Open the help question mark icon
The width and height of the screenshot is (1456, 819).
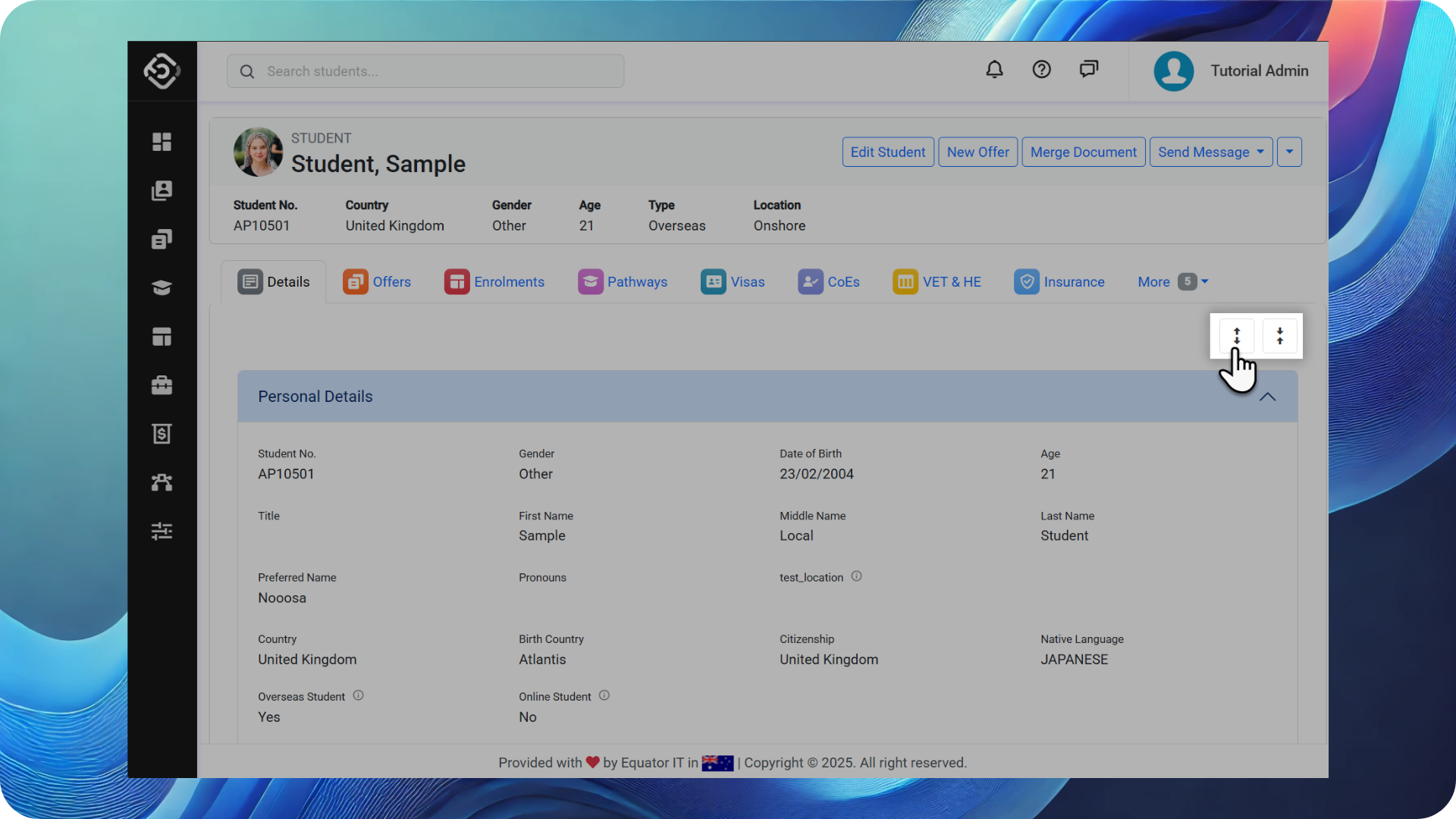tap(1041, 70)
